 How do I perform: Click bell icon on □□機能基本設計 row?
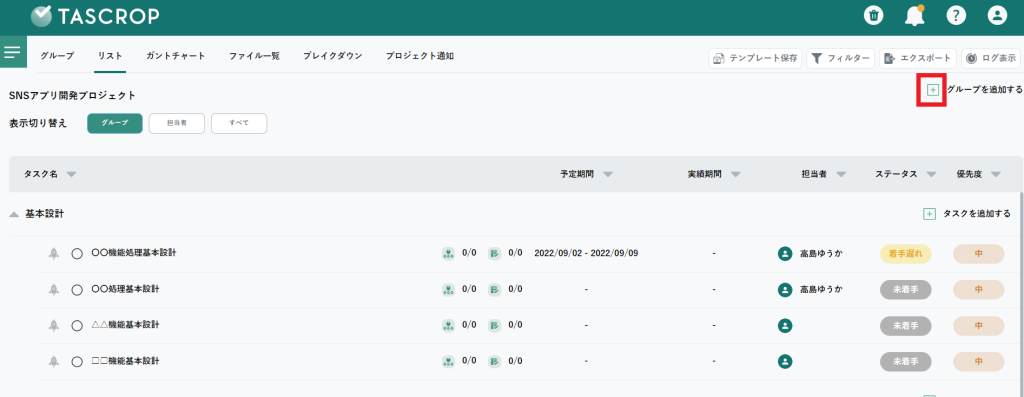tap(54, 361)
